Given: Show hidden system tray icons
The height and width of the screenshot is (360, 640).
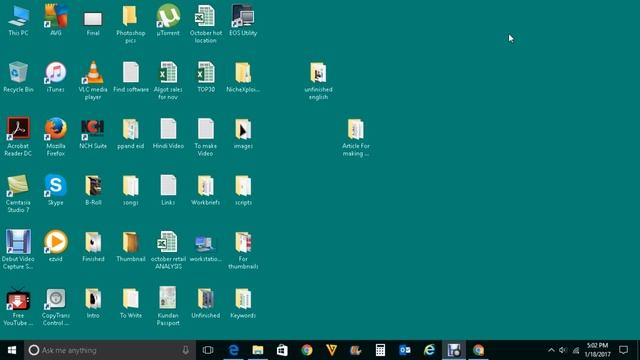Looking at the screenshot, I should tap(551, 350).
